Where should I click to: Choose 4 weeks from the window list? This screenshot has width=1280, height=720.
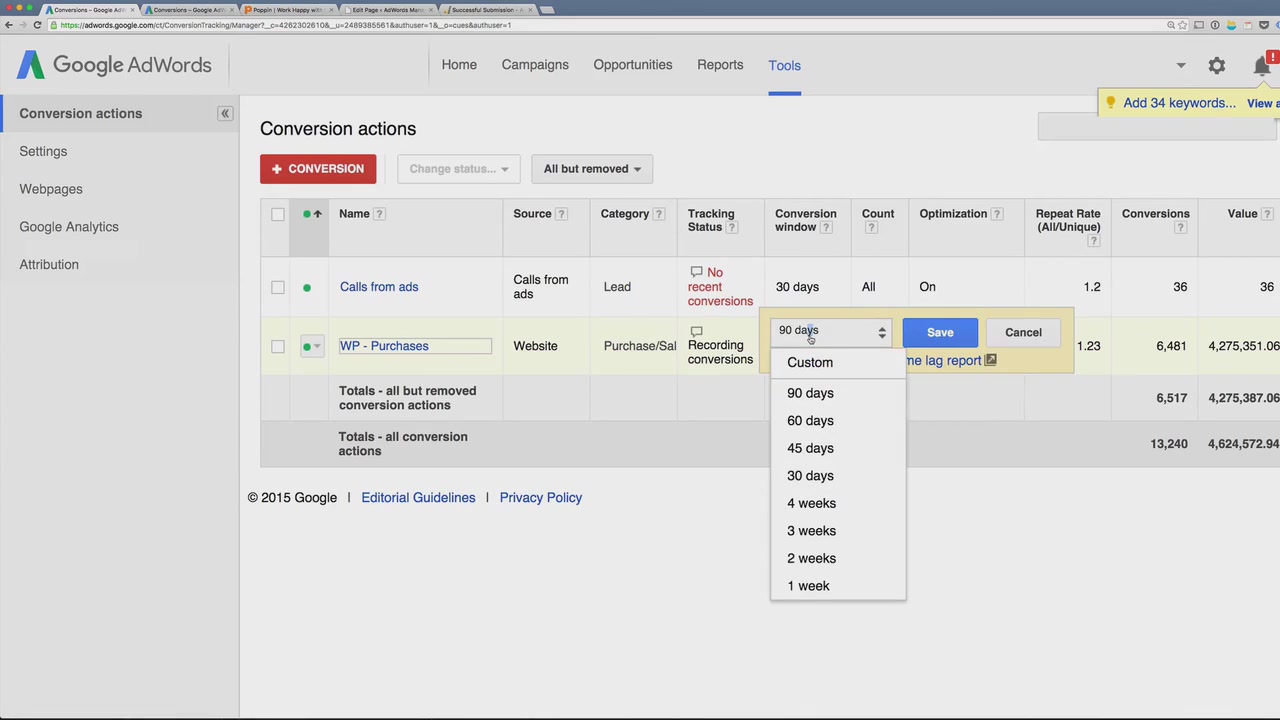[x=838, y=503]
